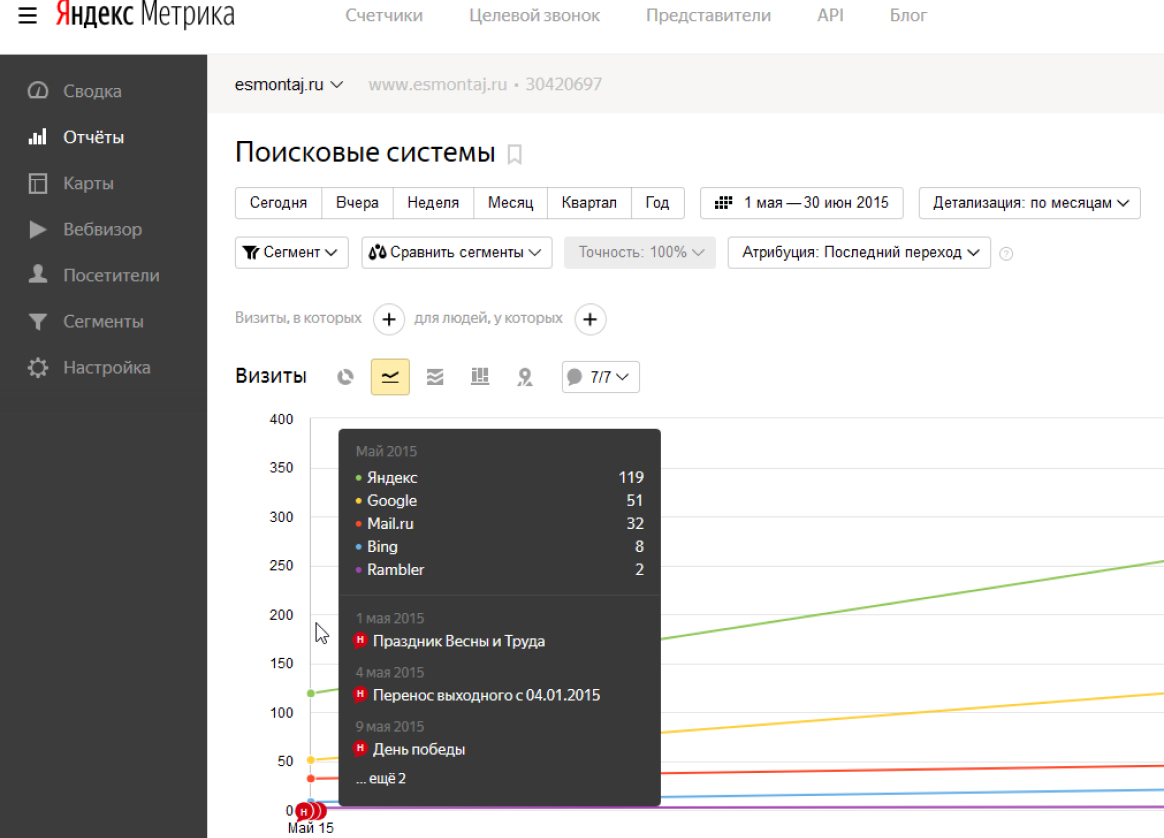The width and height of the screenshot is (1164, 838).
Task: Click the red holiday marker on the axis
Action: pos(304,811)
